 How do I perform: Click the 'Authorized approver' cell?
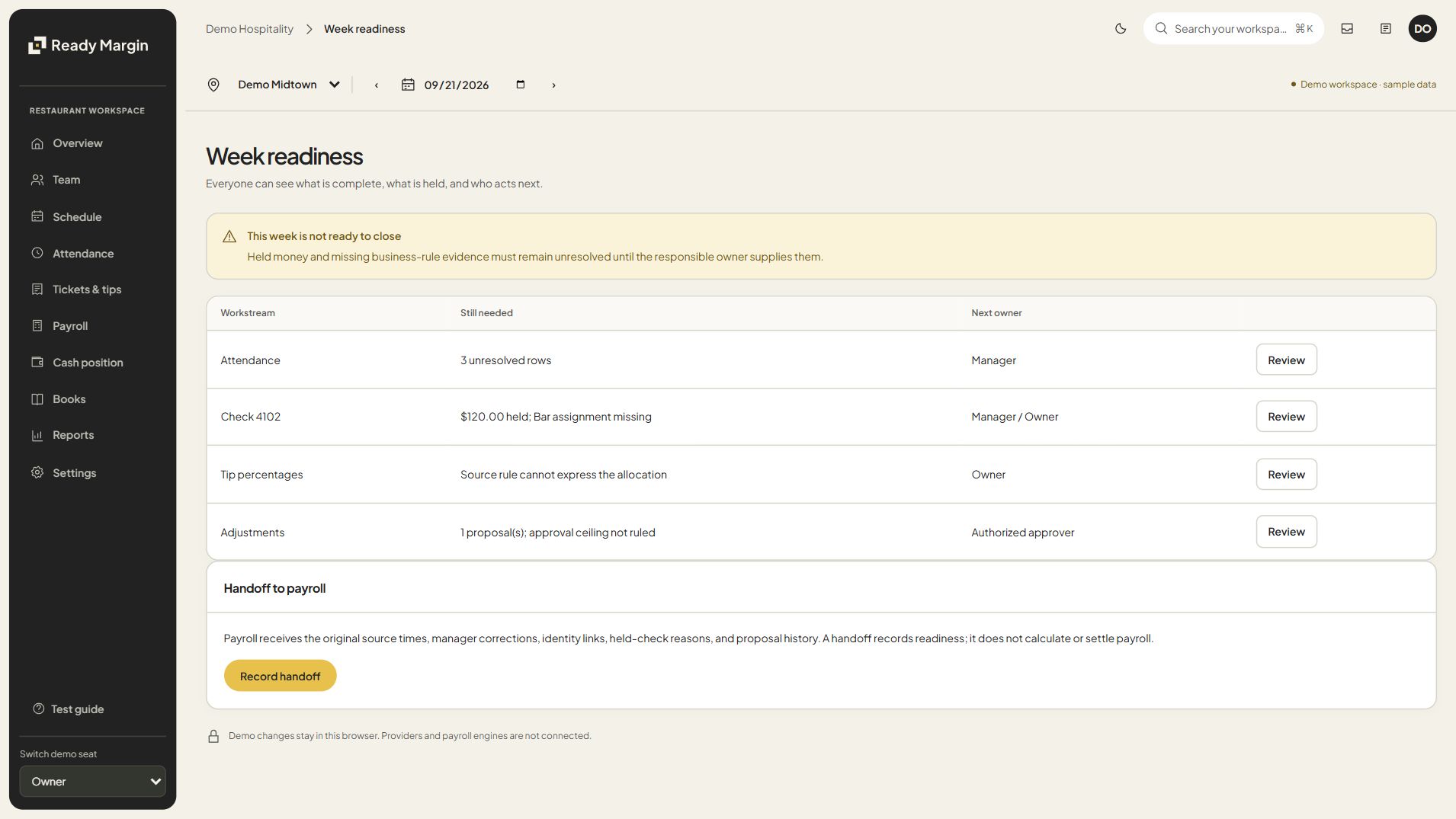[x=1022, y=533]
